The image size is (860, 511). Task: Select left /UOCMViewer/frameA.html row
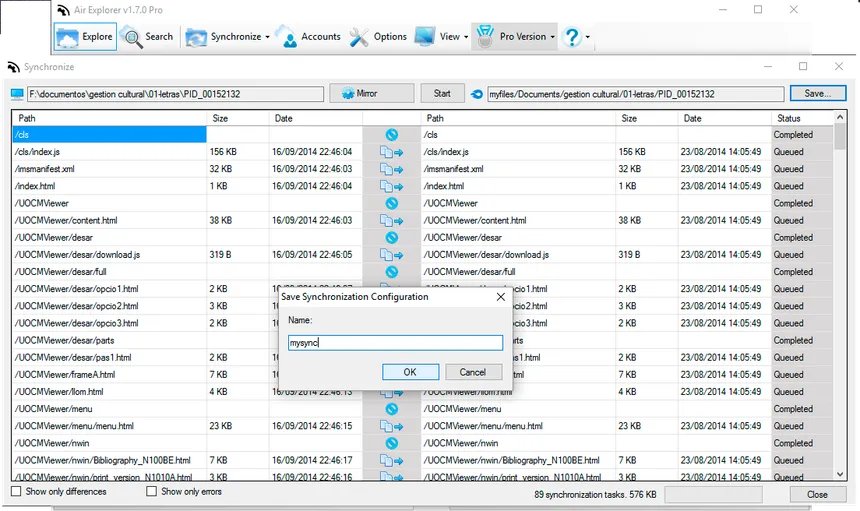point(109,375)
